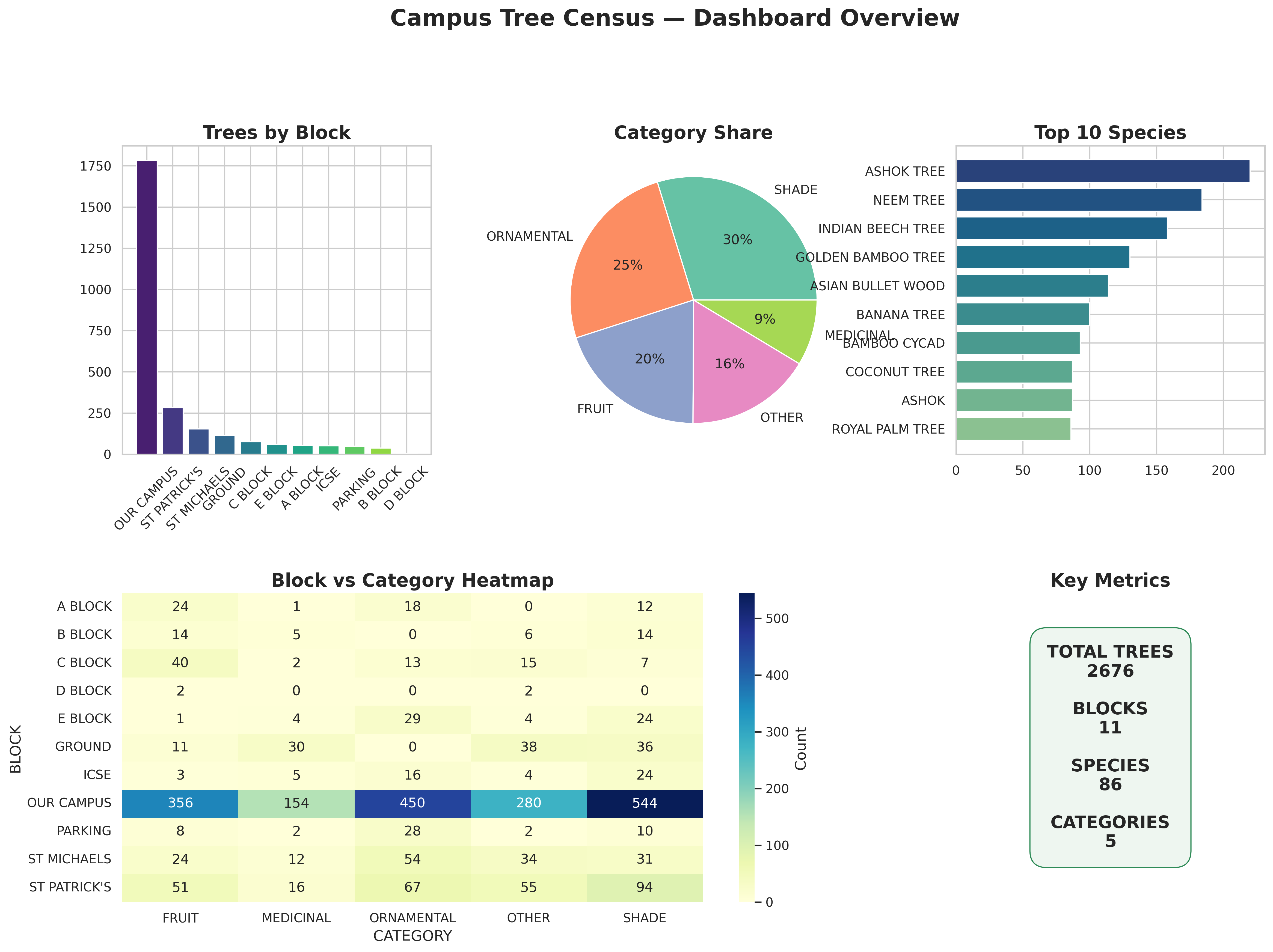Click the Top 10 Species chart title
Image resolution: width=1273 pixels, height=952 pixels.
tap(1110, 133)
